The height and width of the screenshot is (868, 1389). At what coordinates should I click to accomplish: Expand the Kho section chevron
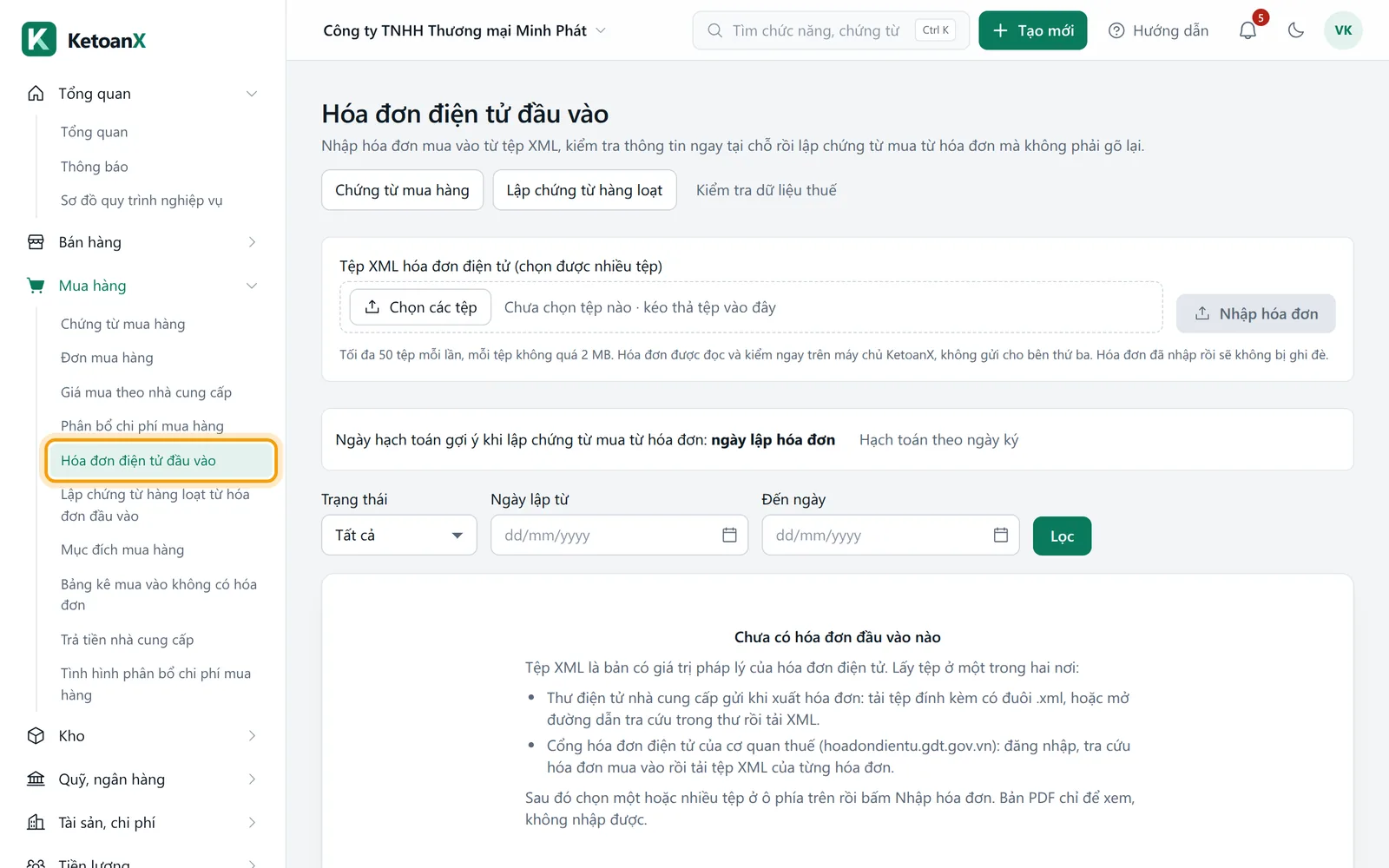pyautogui.click(x=252, y=736)
